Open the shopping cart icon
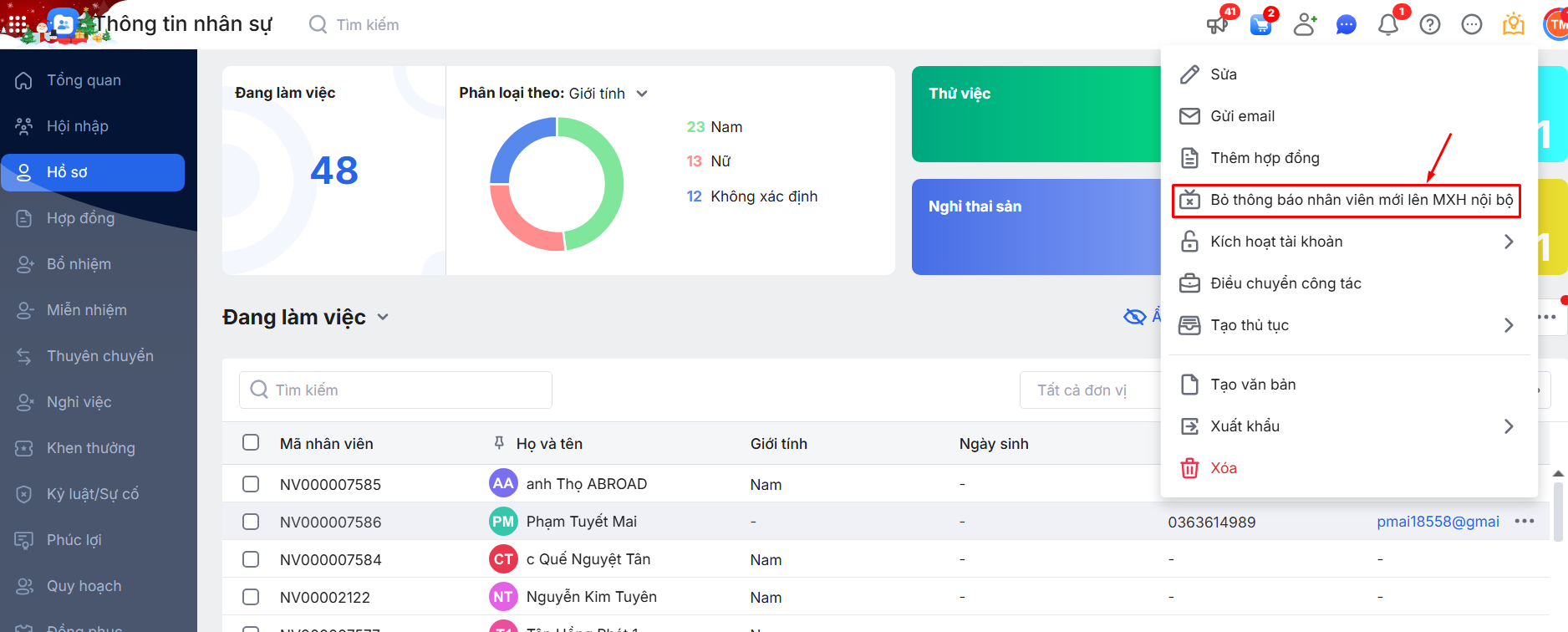 click(1260, 24)
